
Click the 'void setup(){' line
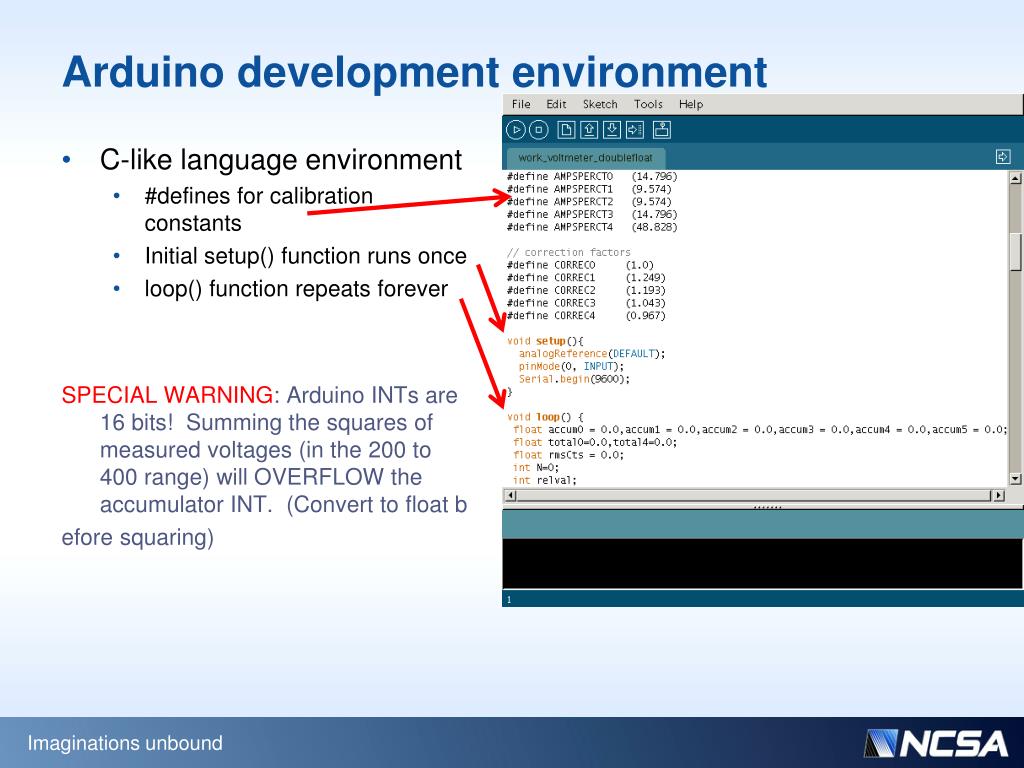pos(545,341)
